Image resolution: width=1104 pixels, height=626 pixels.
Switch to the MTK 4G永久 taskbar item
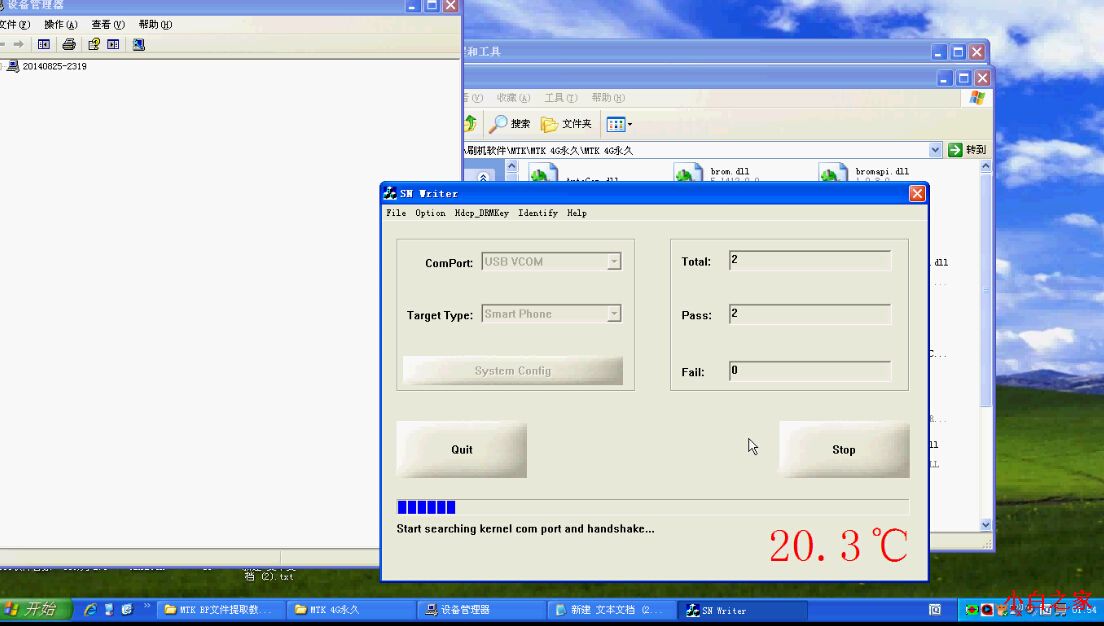point(351,610)
